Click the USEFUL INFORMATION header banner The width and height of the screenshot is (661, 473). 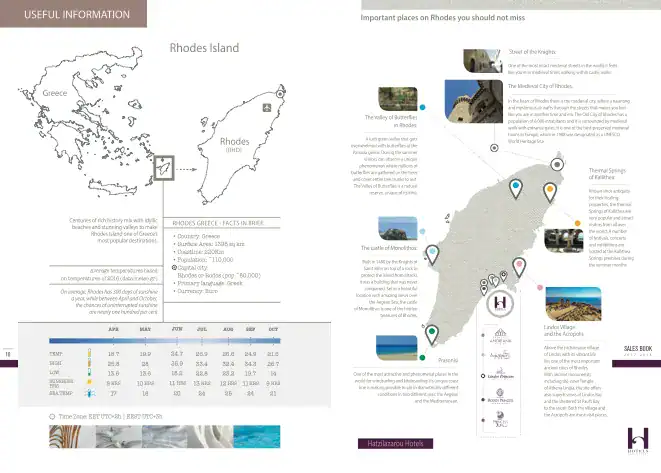point(73,13)
